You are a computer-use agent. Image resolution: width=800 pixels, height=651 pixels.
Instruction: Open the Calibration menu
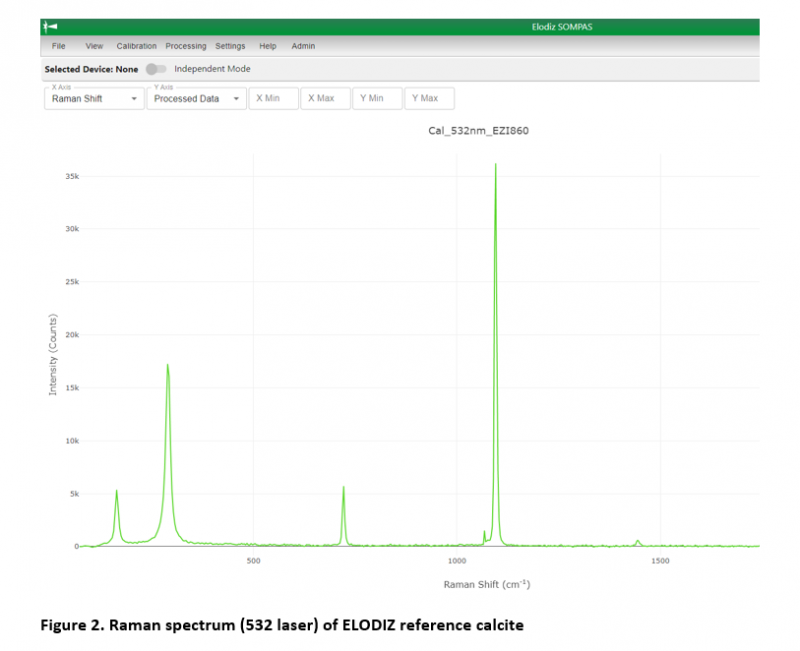click(x=136, y=46)
